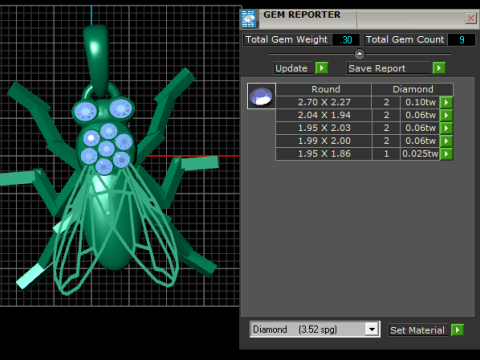Click the Total Gem Weight value .30
The width and height of the screenshot is (480, 360).
pyautogui.click(x=346, y=40)
